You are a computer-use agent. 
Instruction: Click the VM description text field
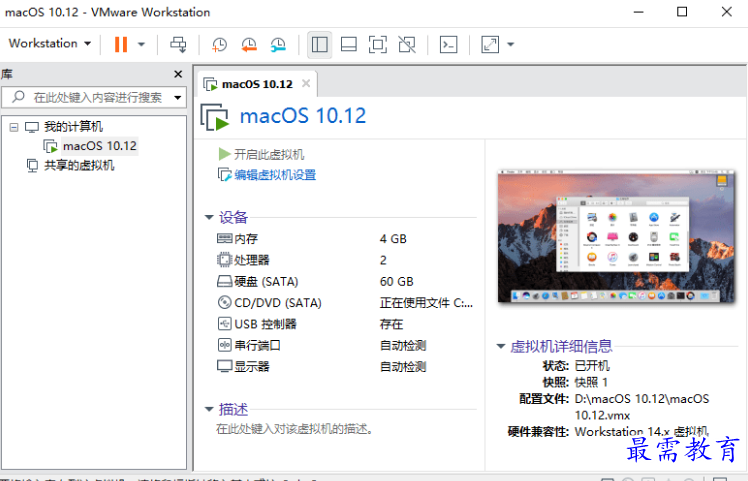coord(294,429)
